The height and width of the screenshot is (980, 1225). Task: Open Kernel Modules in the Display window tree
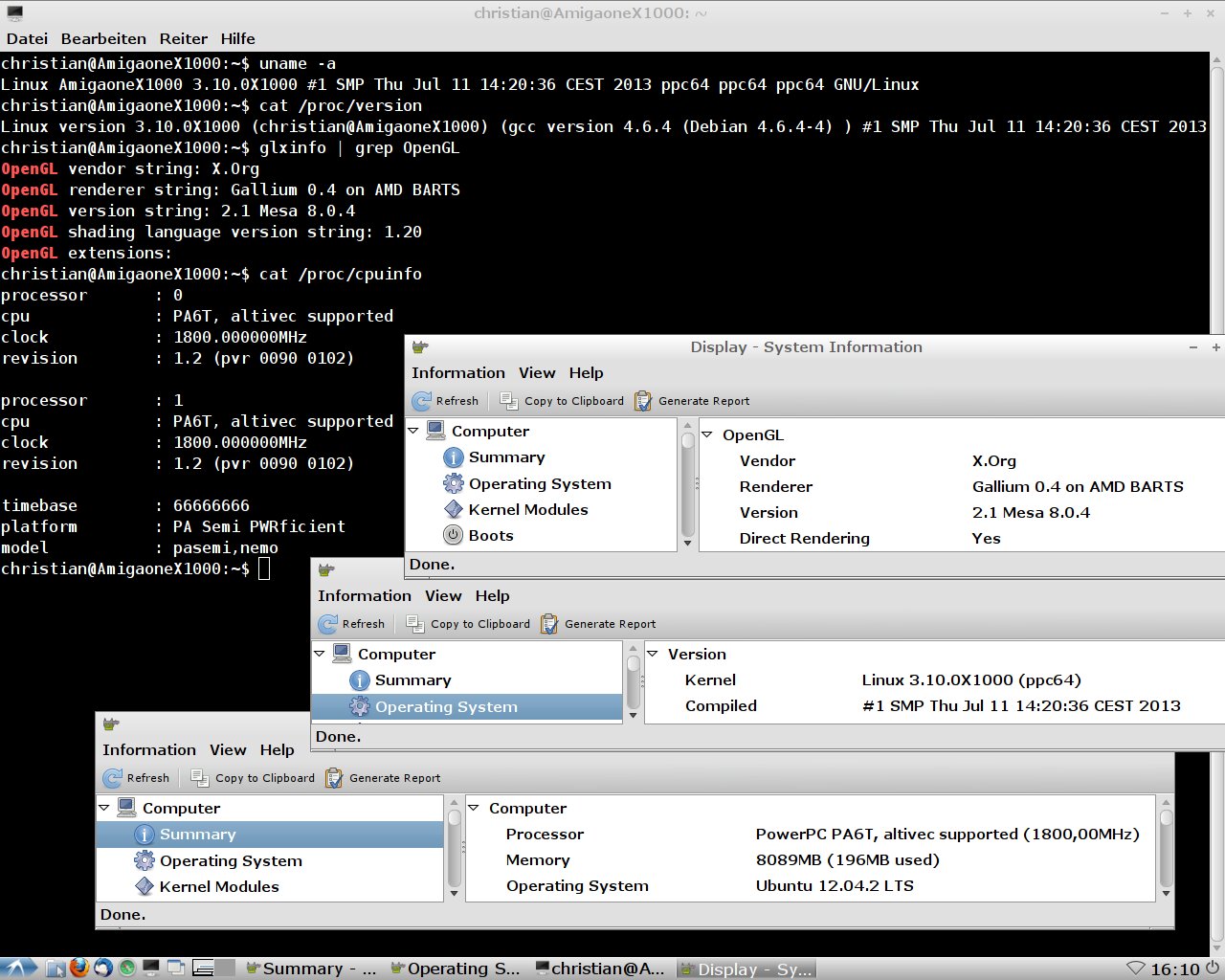(x=527, y=510)
